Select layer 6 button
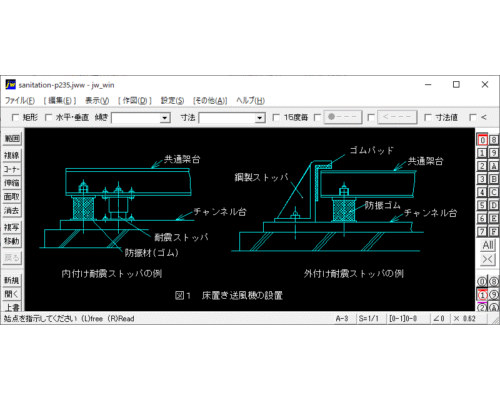The width and height of the screenshot is (500, 400). (x=482, y=218)
